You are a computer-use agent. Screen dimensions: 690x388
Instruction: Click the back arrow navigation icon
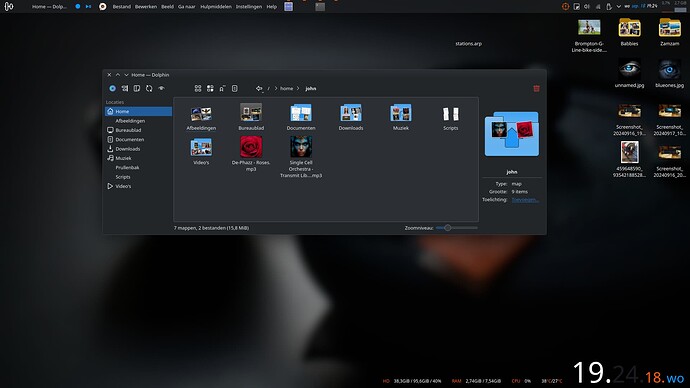259,88
